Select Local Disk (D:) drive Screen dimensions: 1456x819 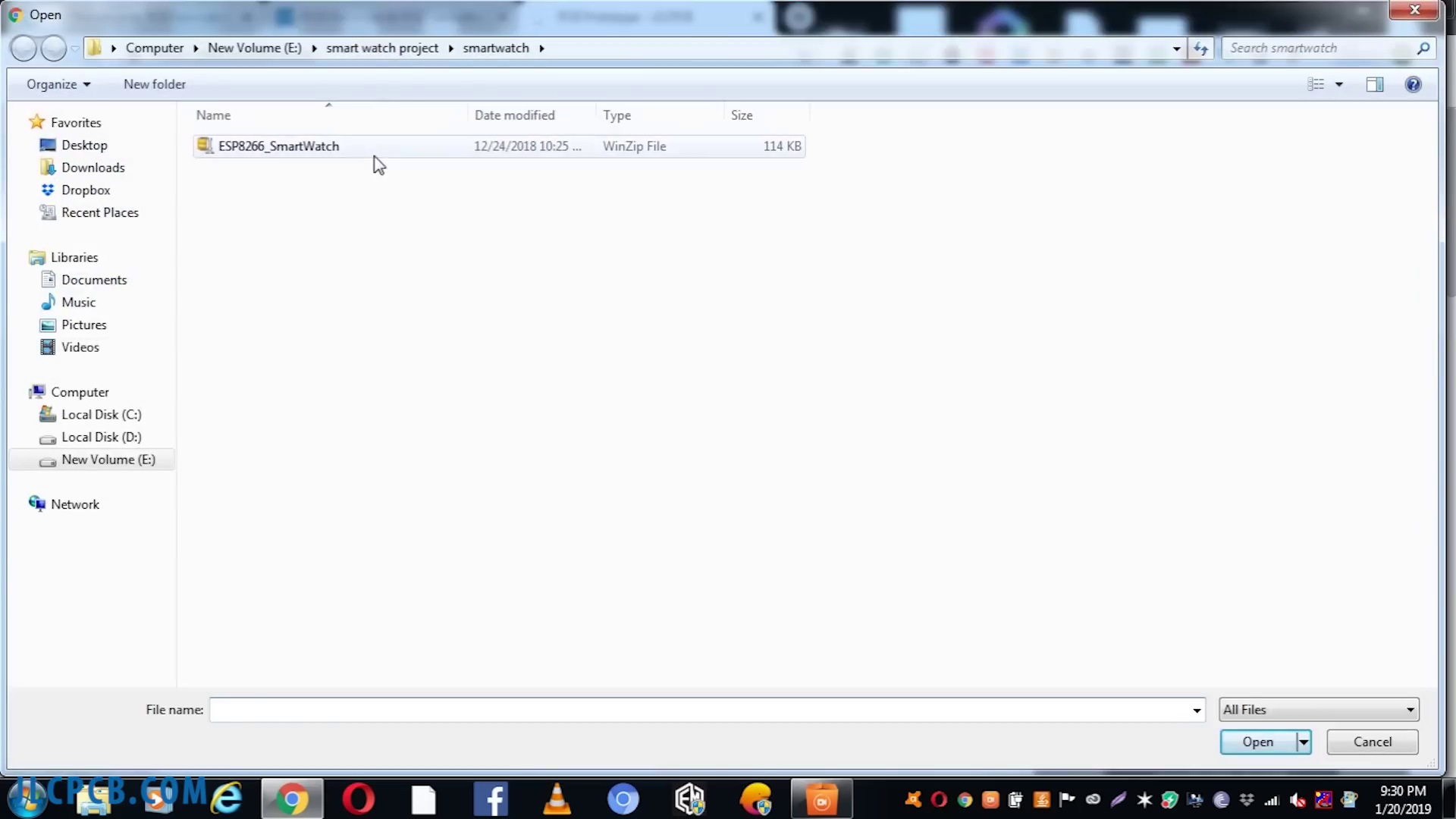coord(101,438)
